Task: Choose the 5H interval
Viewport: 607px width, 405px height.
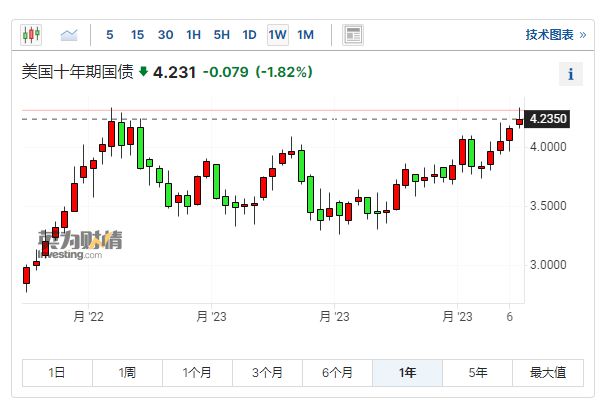Action: pyautogui.click(x=221, y=35)
